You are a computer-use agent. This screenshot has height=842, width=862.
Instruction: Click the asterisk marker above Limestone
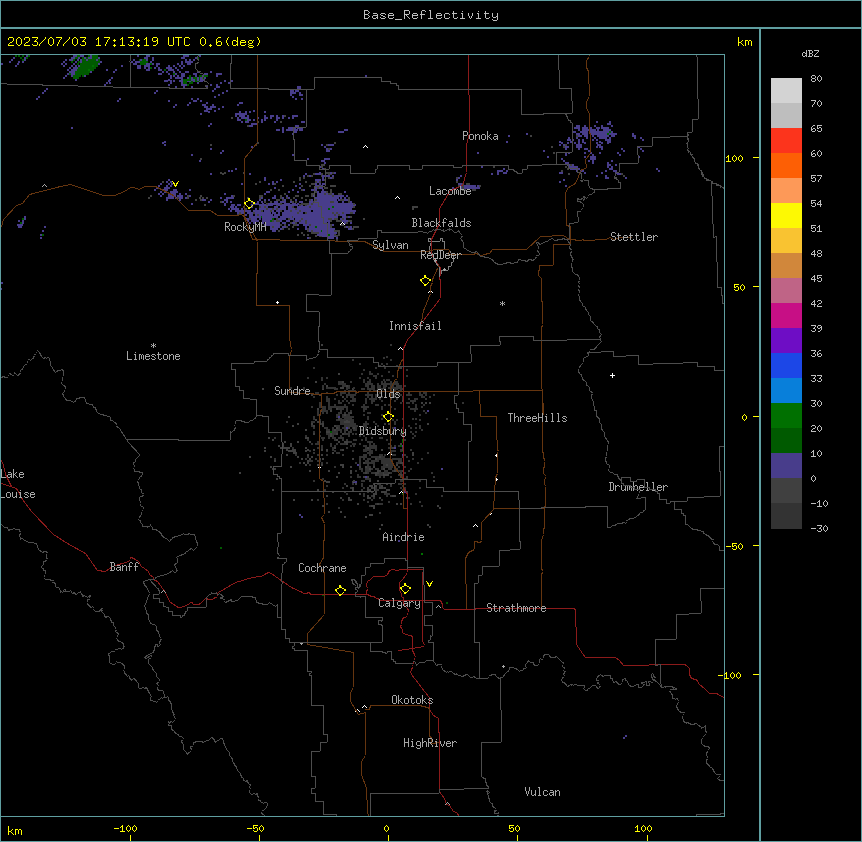click(x=153, y=346)
